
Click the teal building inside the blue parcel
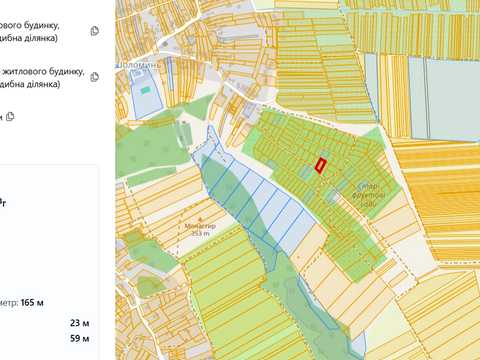click(145, 90)
